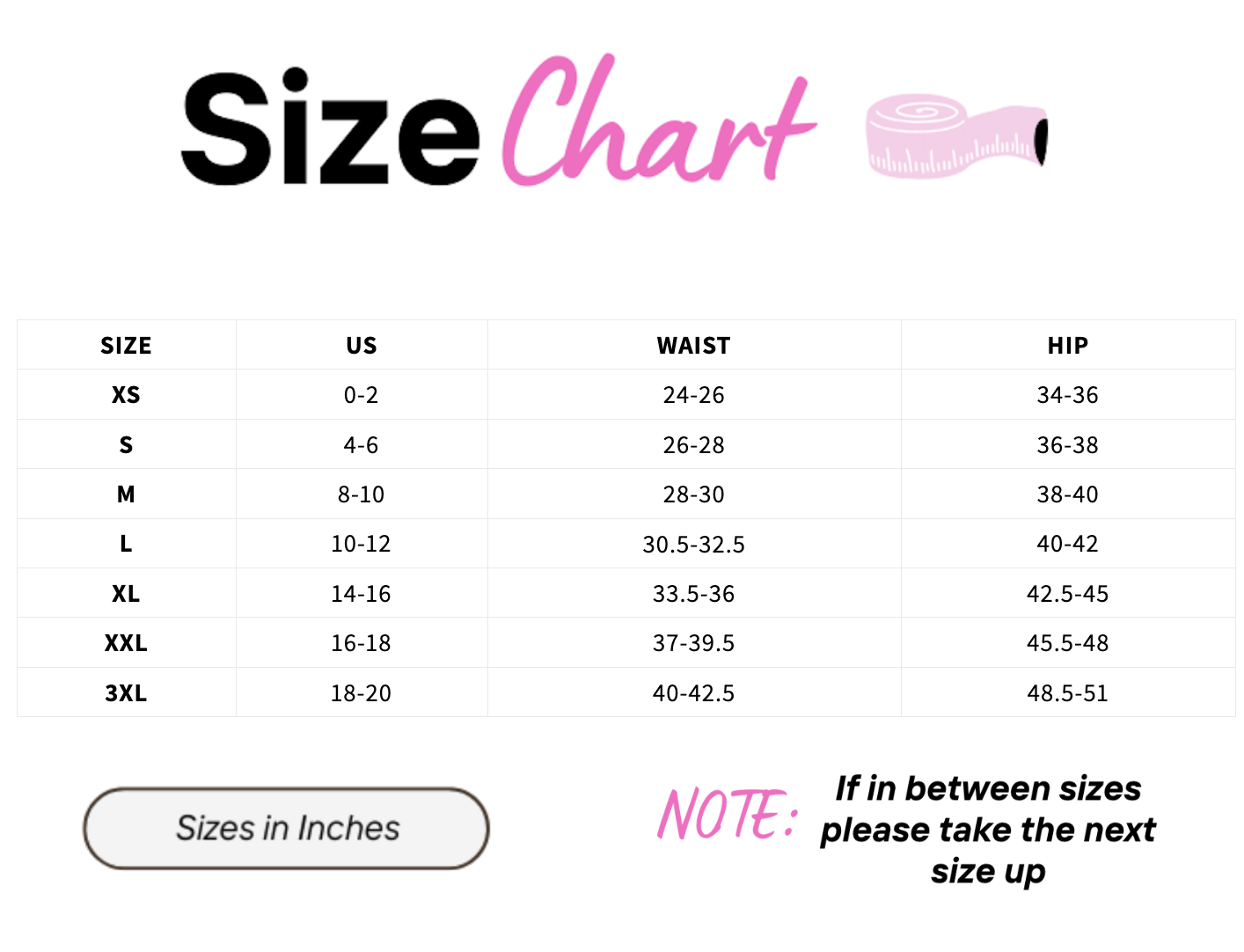Select the WAIST column header
This screenshot has height=952, width=1244.
click(x=693, y=346)
